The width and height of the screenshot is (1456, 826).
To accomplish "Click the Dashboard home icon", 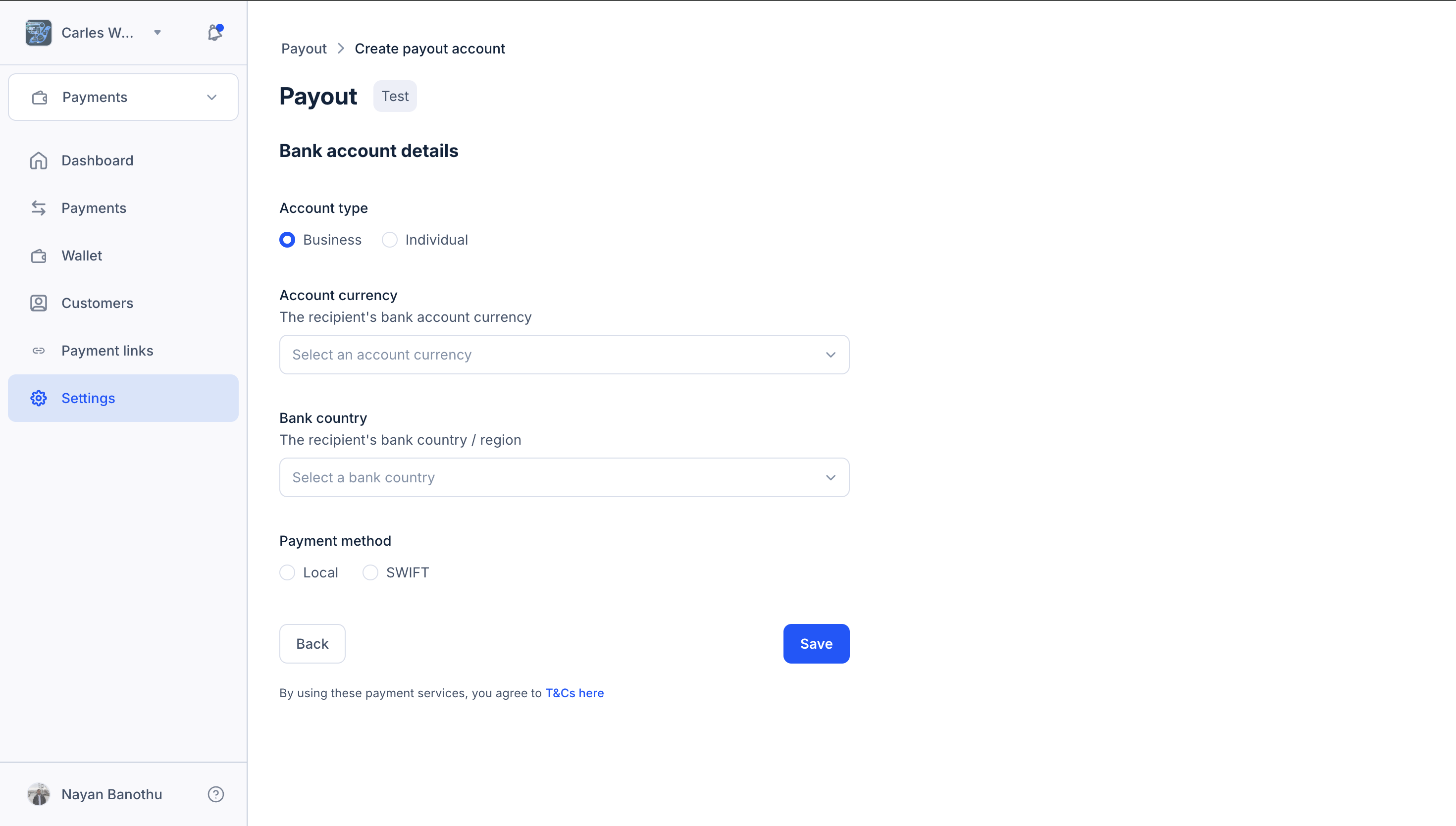I will point(39,160).
